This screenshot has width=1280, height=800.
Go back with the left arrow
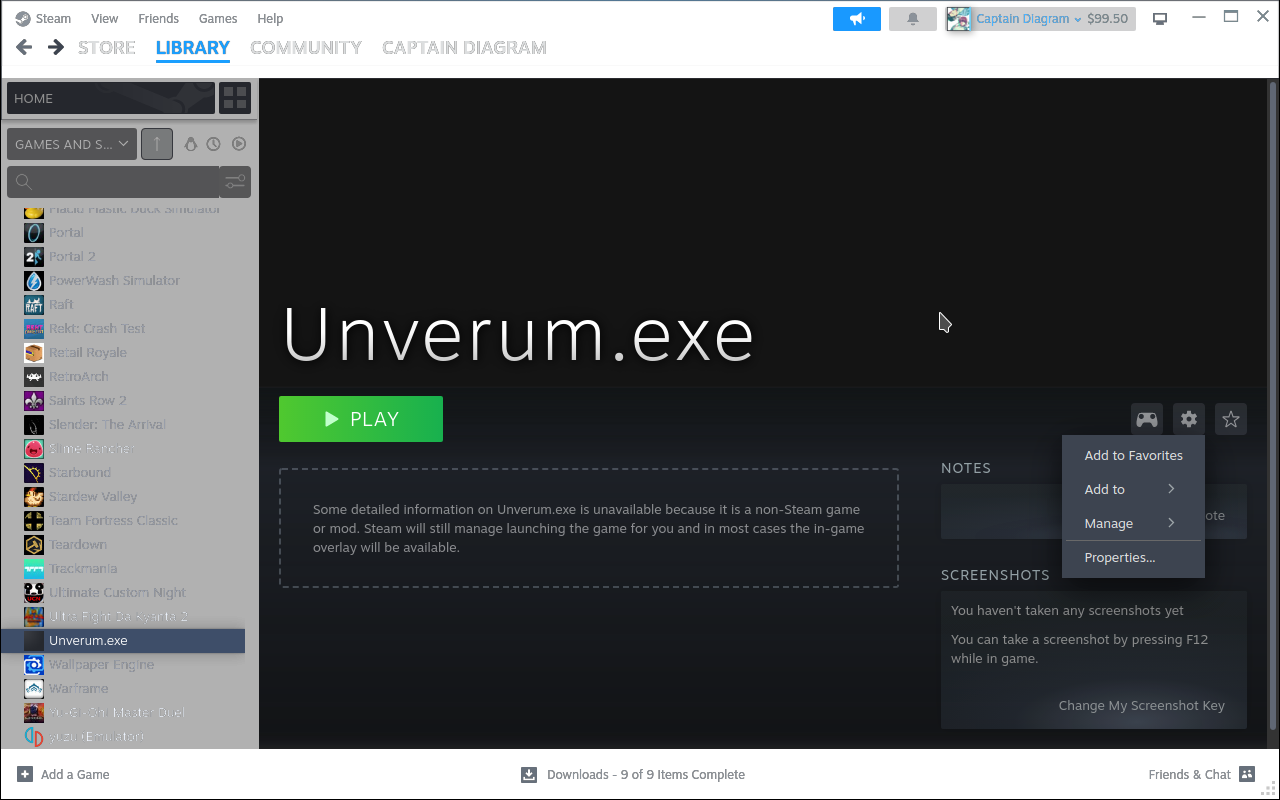[x=25, y=47]
